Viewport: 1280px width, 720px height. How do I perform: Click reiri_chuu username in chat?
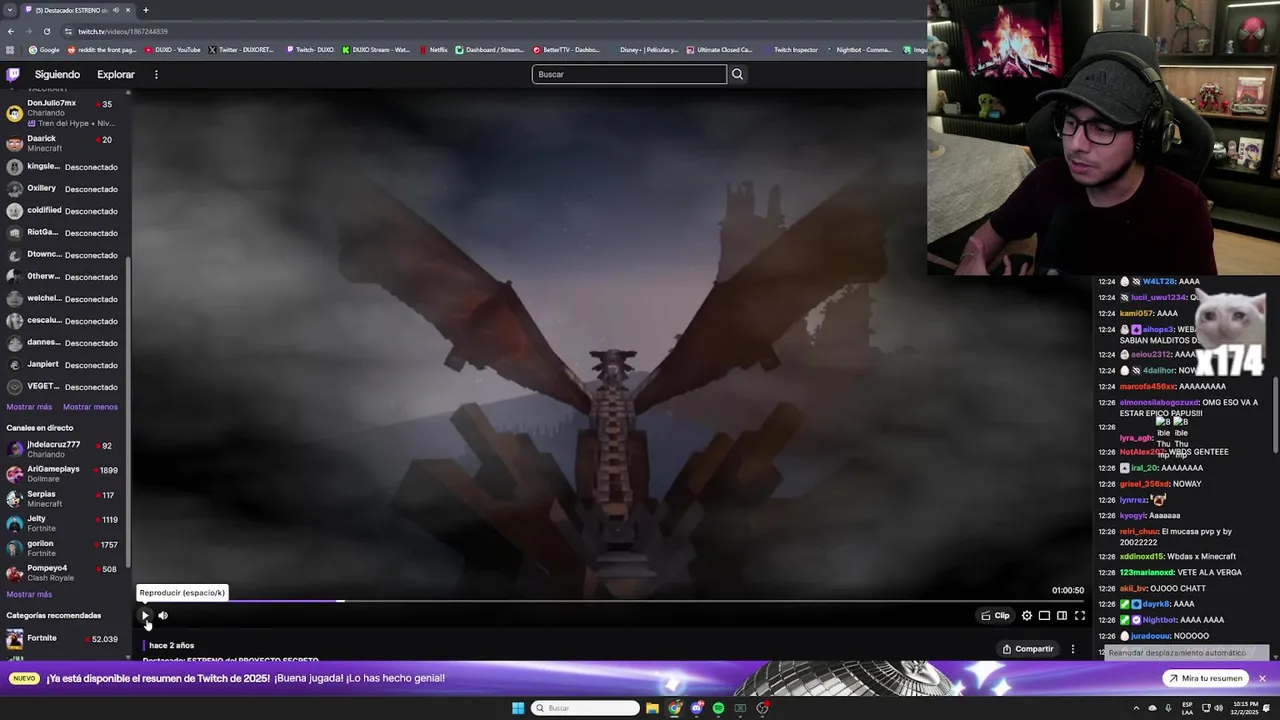[x=1139, y=532]
